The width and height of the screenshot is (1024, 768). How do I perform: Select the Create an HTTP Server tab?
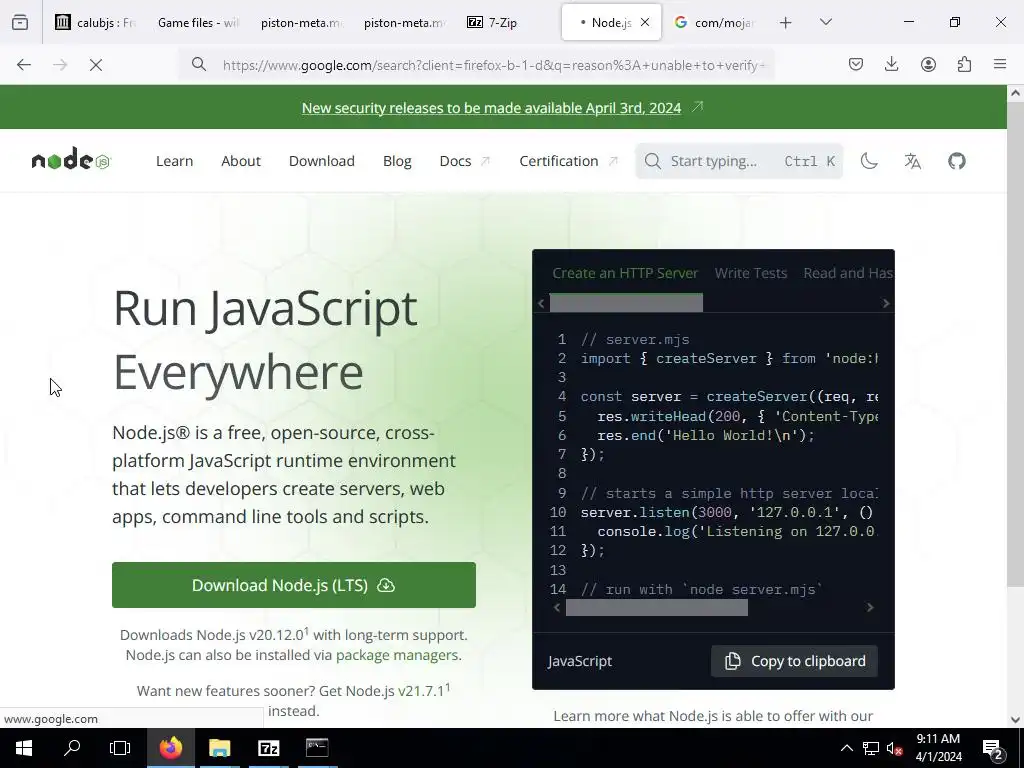(x=625, y=273)
